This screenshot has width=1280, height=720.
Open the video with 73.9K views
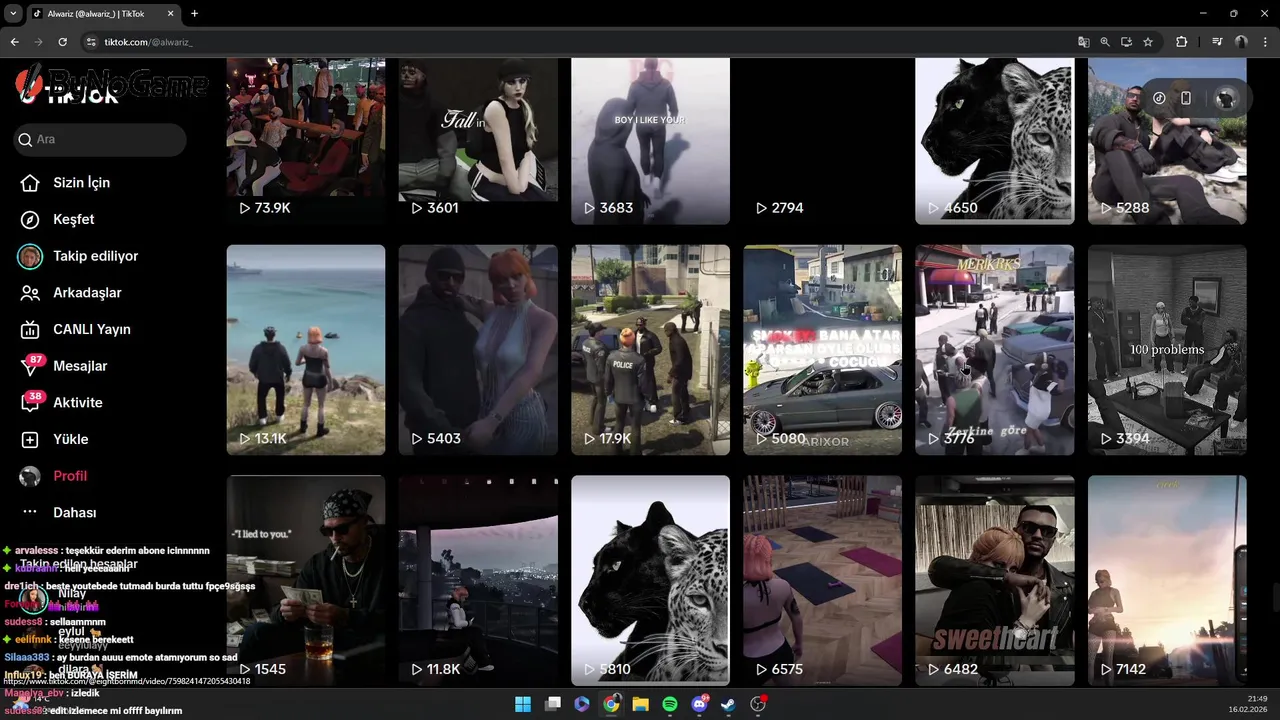tap(306, 141)
